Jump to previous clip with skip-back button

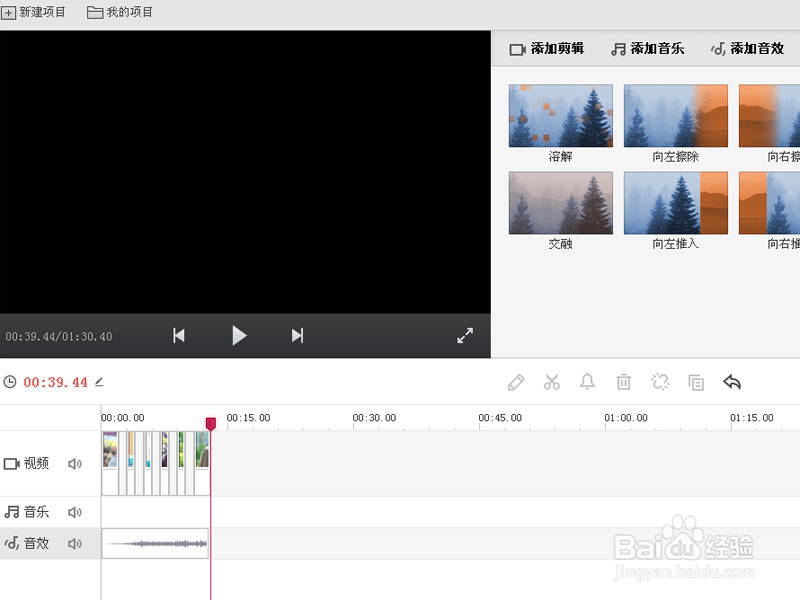pyautogui.click(x=179, y=336)
